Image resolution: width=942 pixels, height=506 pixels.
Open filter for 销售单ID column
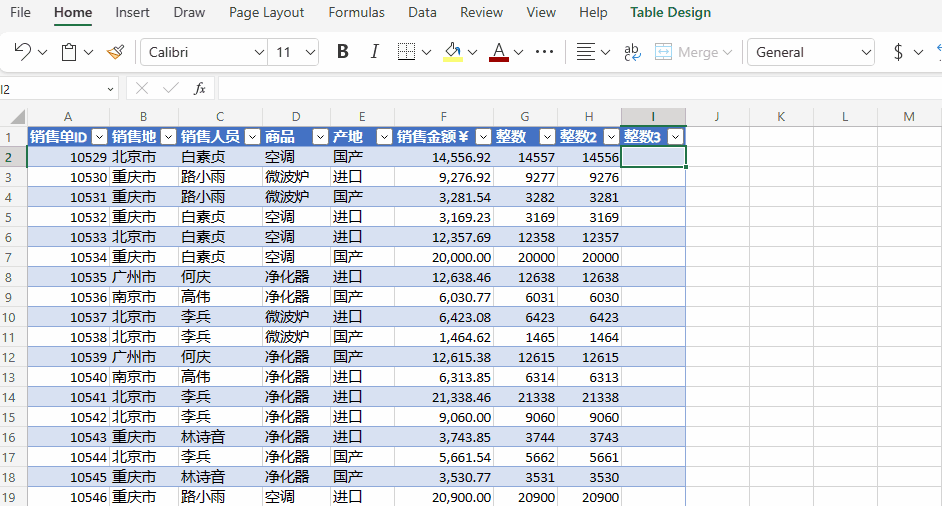pyautogui.click(x=100, y=137)
